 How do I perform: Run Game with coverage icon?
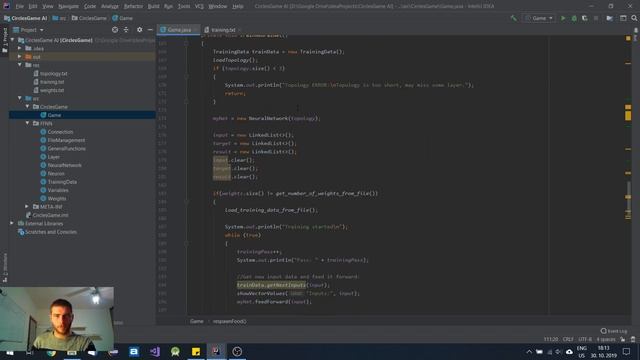(585, 18)
